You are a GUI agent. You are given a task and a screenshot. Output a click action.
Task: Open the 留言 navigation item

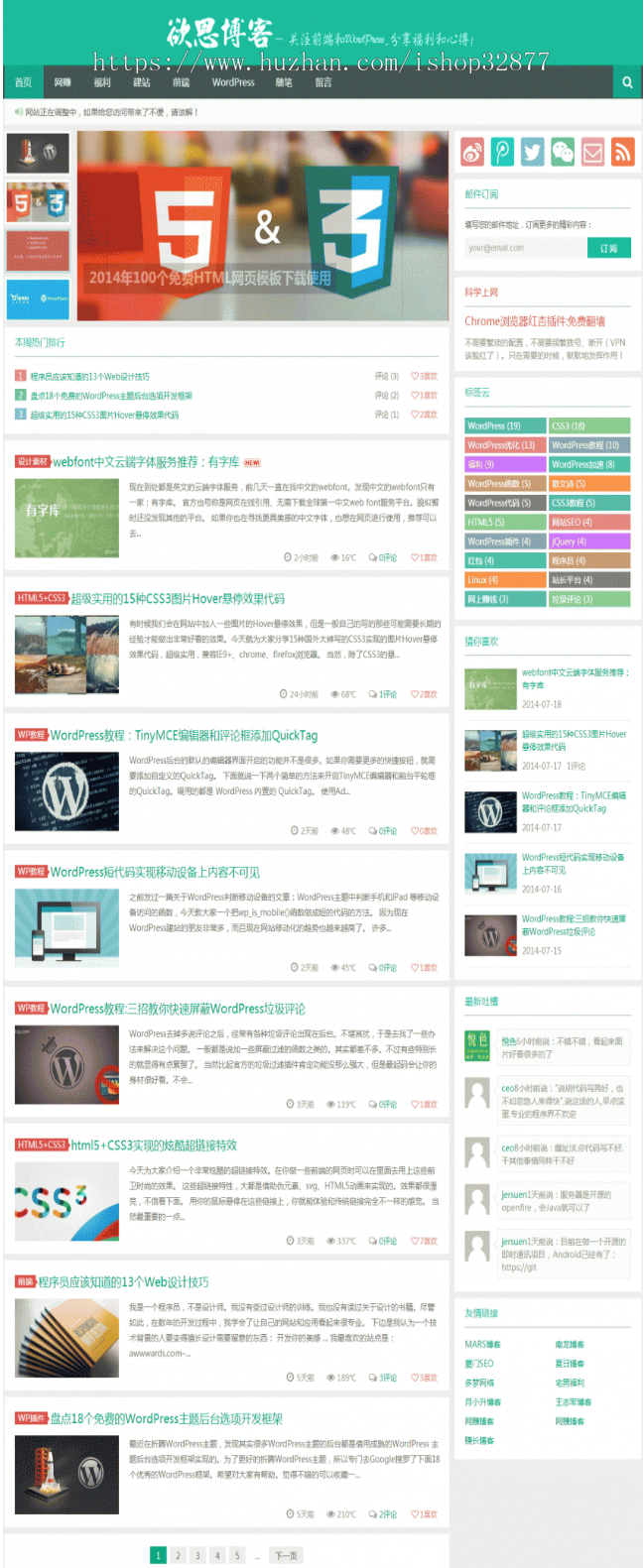[323, 82]
